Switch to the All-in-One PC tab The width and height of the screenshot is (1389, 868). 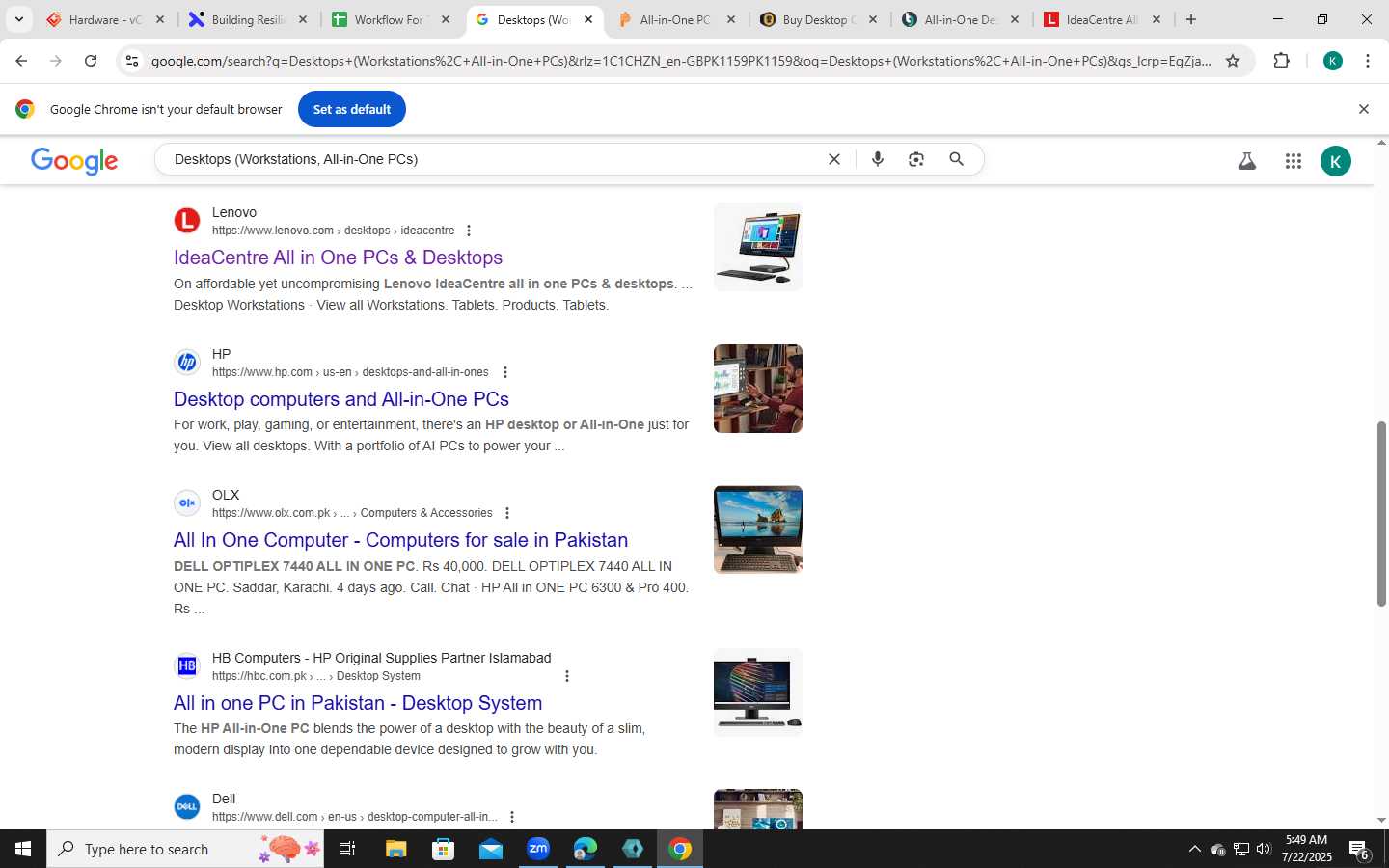[x=675, y=19]
